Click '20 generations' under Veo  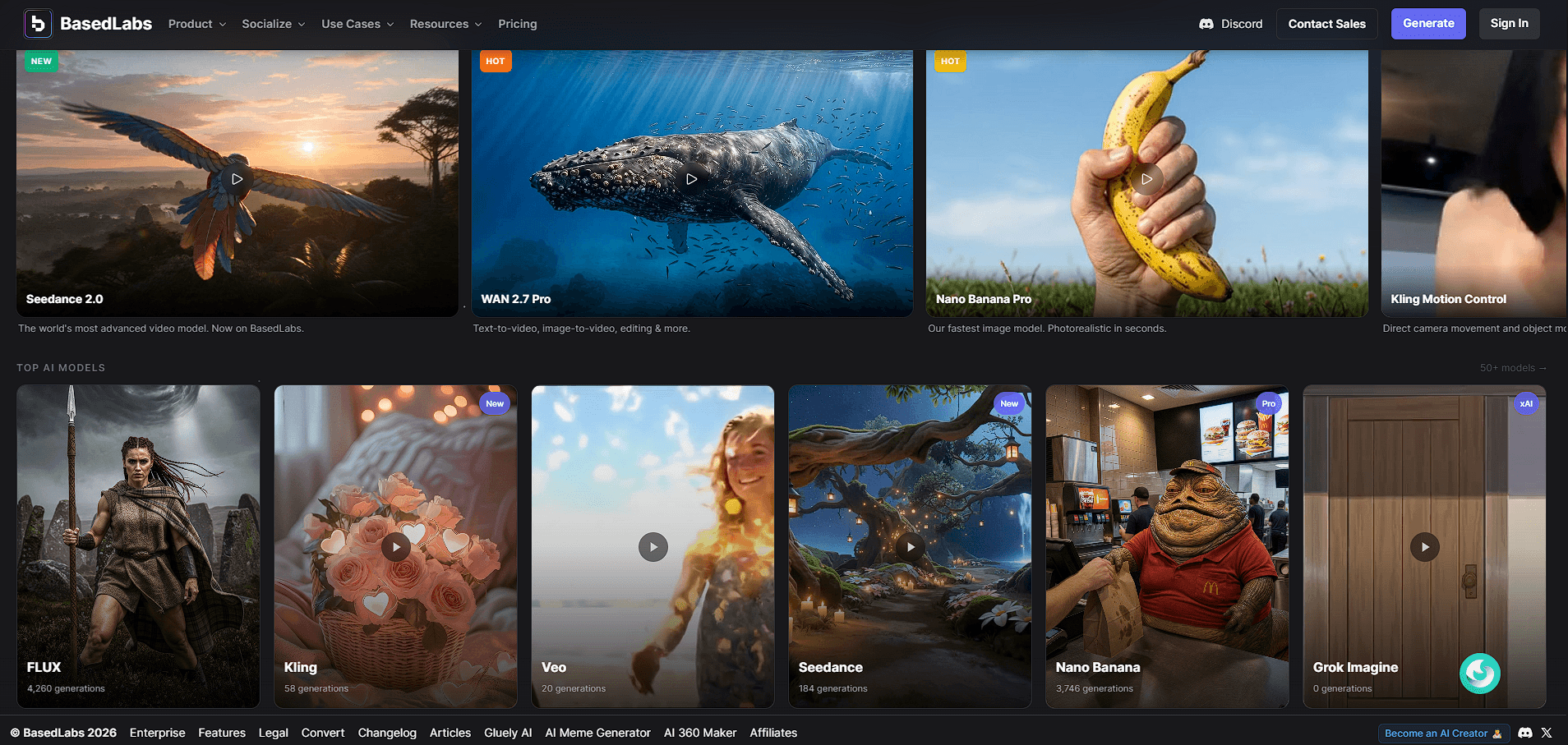click(574, 688)
